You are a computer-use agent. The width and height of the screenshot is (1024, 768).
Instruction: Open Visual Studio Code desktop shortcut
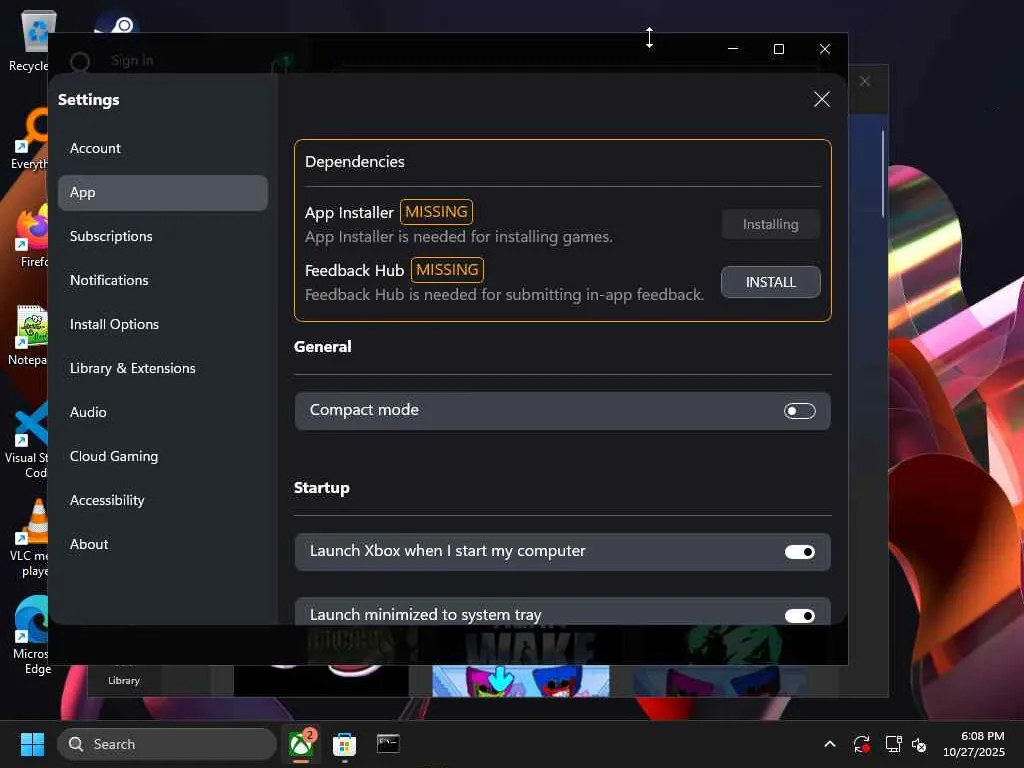[x=27, y=441]
